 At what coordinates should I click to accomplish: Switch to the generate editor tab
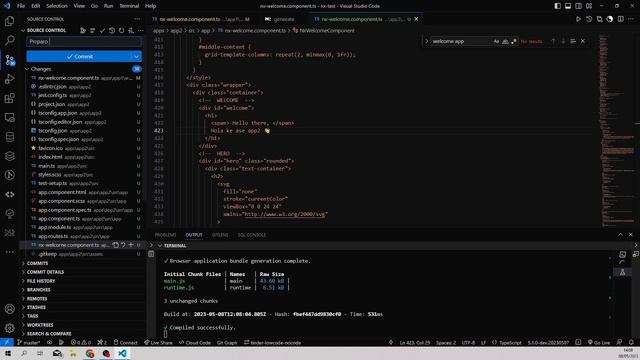point(280,19)
